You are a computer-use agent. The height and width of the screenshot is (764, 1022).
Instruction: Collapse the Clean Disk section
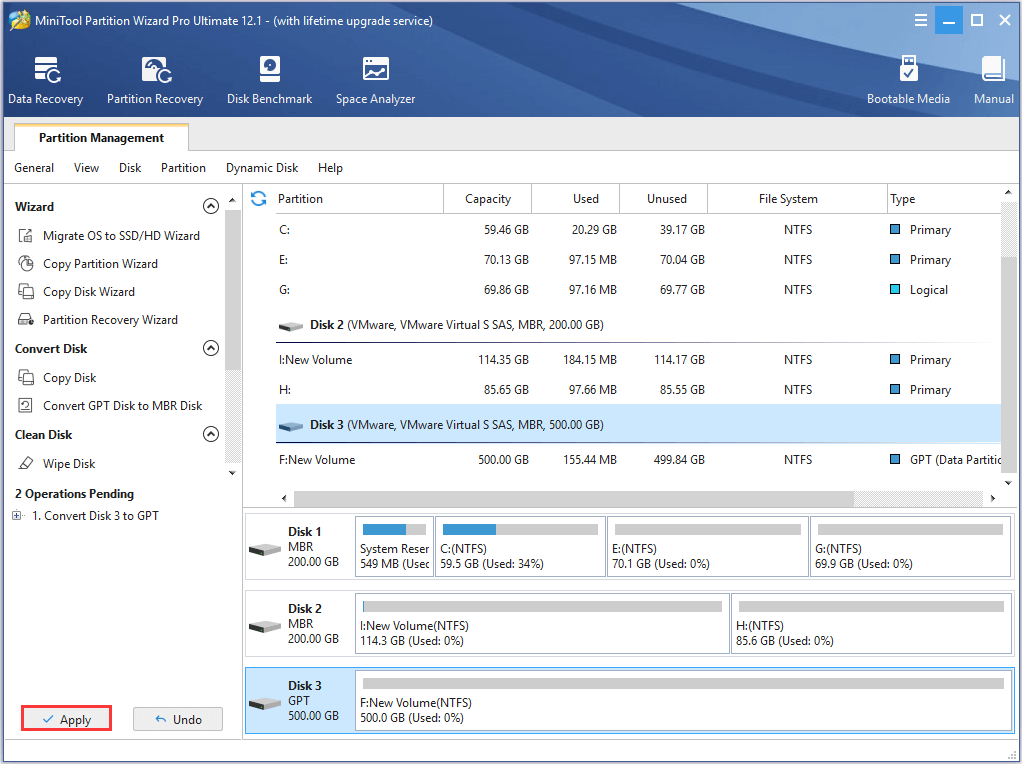pos(210,435)
